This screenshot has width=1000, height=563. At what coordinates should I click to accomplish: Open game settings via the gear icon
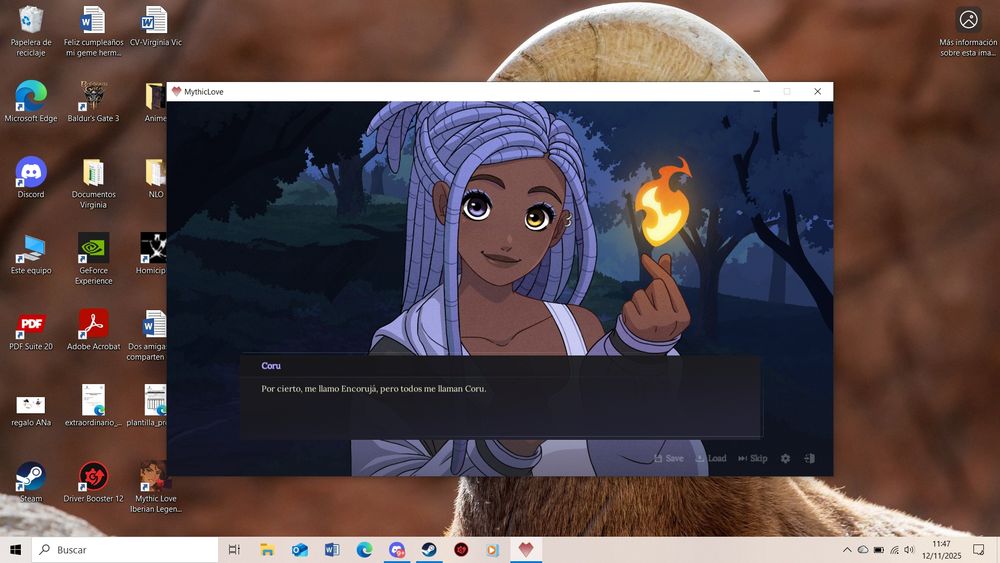click(x=786, y=458)
